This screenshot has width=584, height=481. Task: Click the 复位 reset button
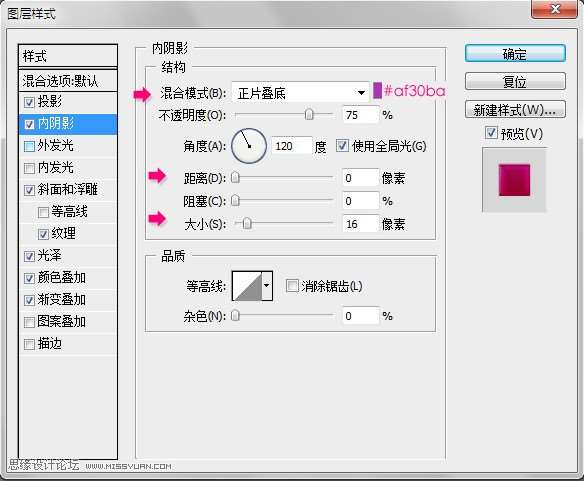point(515,81)
